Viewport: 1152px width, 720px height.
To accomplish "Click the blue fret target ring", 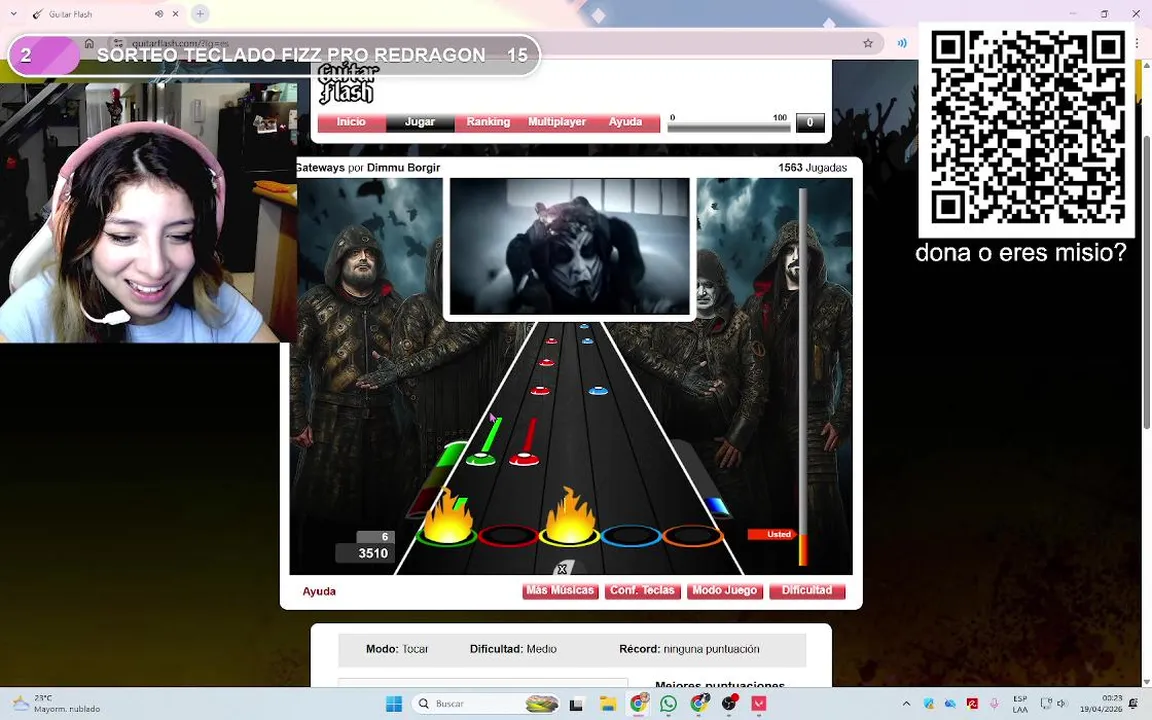I will (x=630, y=536).
